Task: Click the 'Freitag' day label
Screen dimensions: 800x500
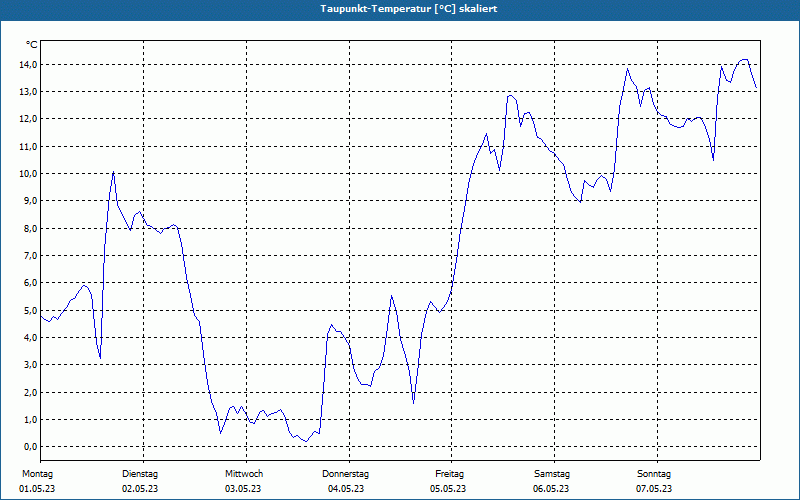Action: coord(449,474)
